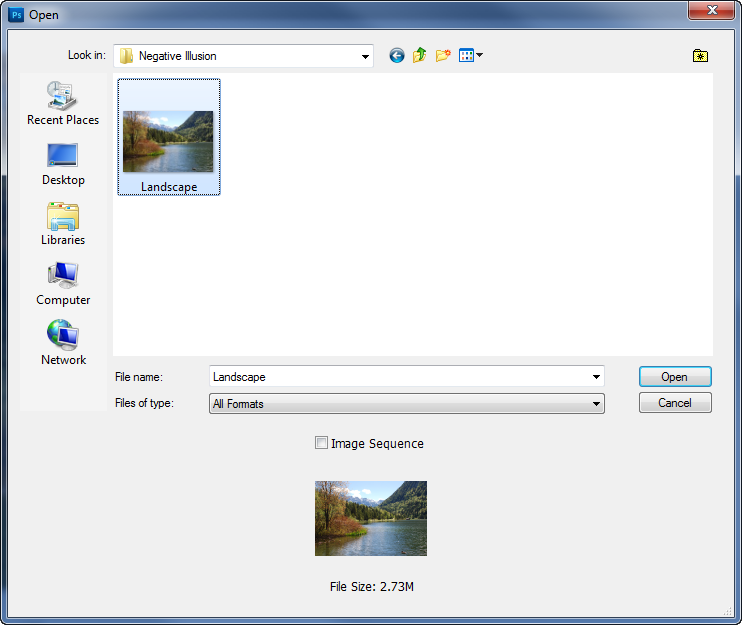Click the Open button
742x625 pixels.
675,377
